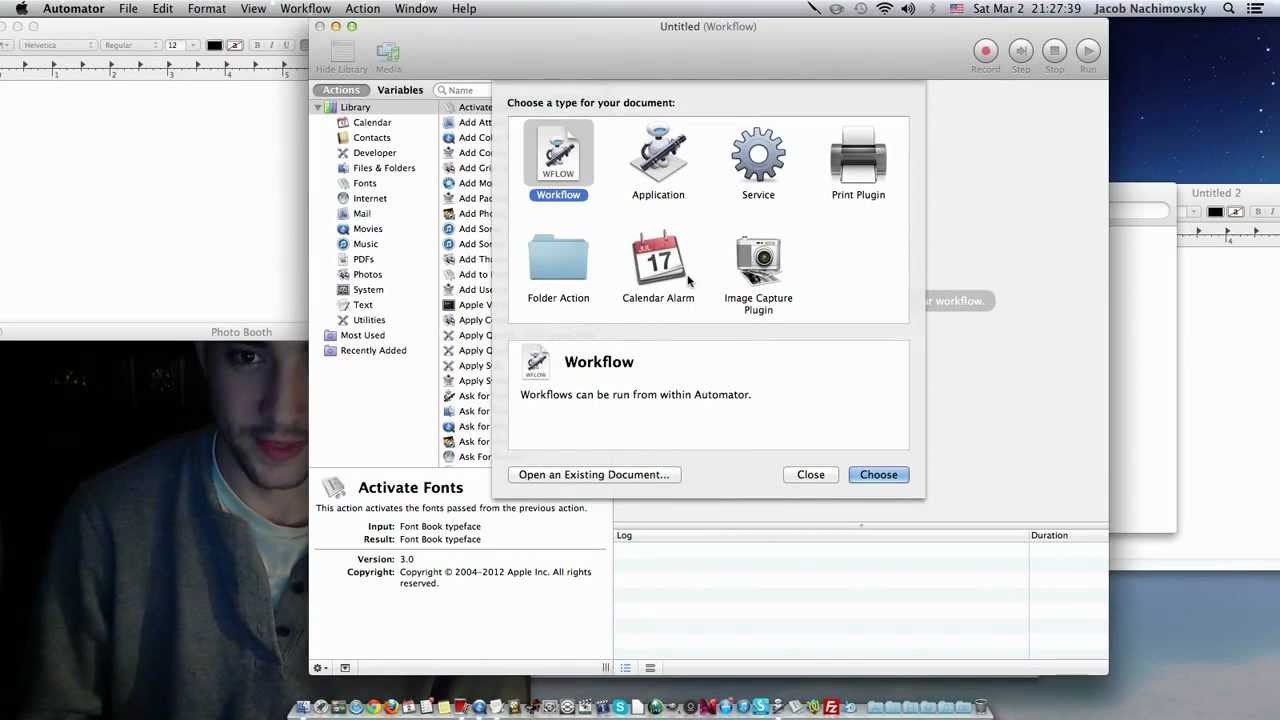Click the Choose button
Image resolution: width=1280 pixels, height=720 pixels.
[879, 475]
